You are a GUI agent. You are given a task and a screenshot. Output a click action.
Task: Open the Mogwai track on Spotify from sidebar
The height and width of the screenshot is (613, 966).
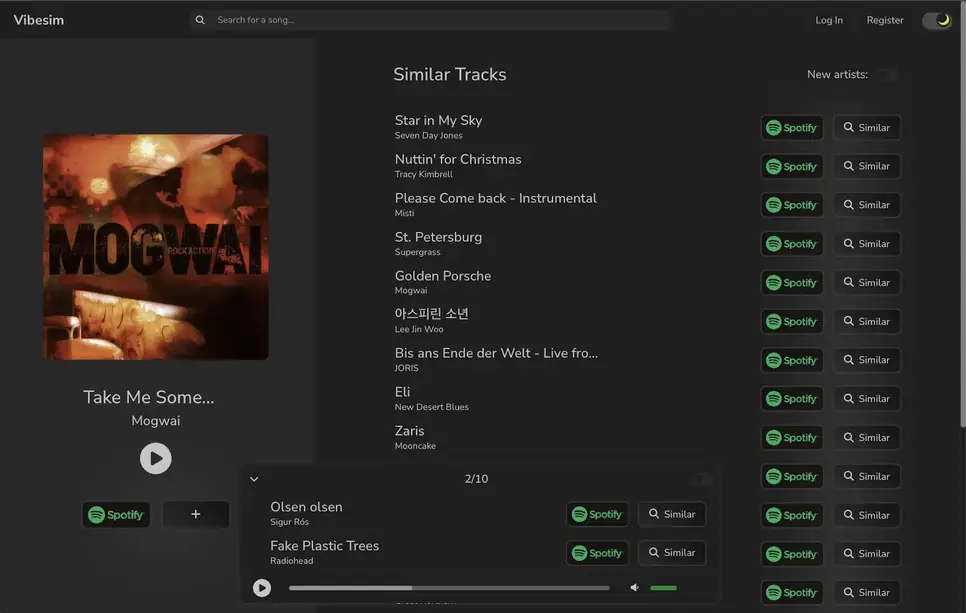[x=116, y=514]
